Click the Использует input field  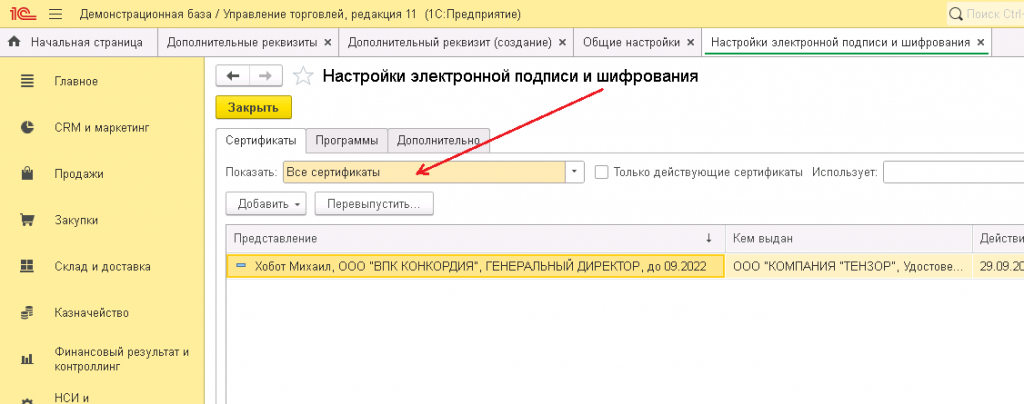952,172
